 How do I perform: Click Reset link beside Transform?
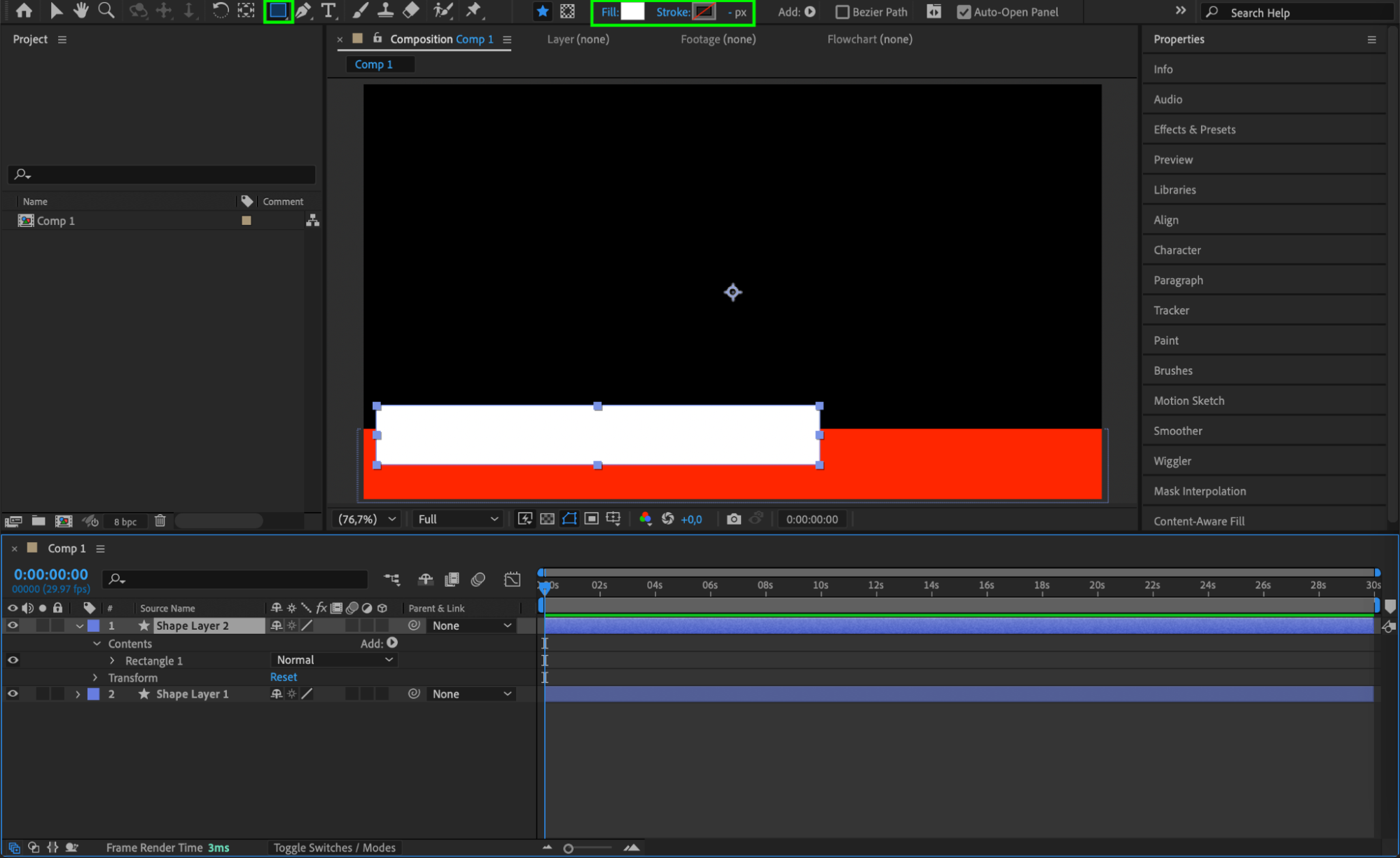click(x=284, y=677)
